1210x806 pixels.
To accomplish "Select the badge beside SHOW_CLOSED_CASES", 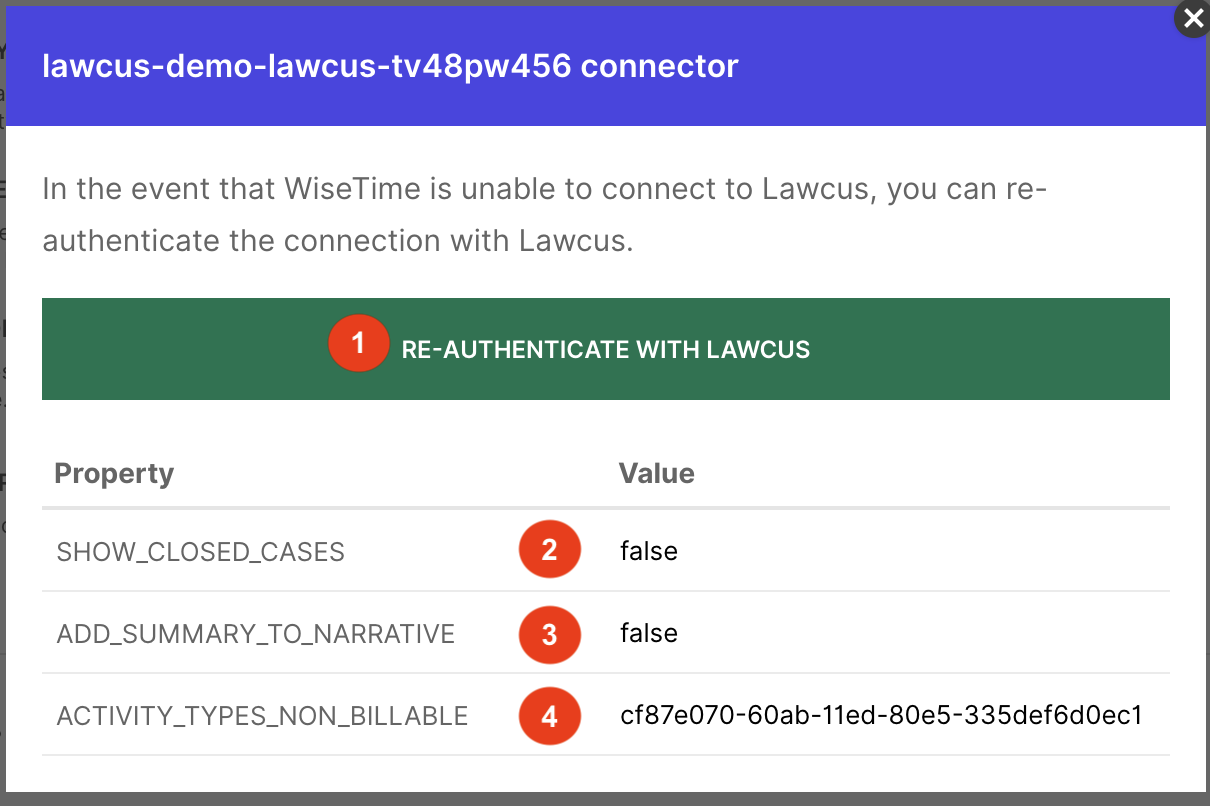I will [x=550, y=549].
